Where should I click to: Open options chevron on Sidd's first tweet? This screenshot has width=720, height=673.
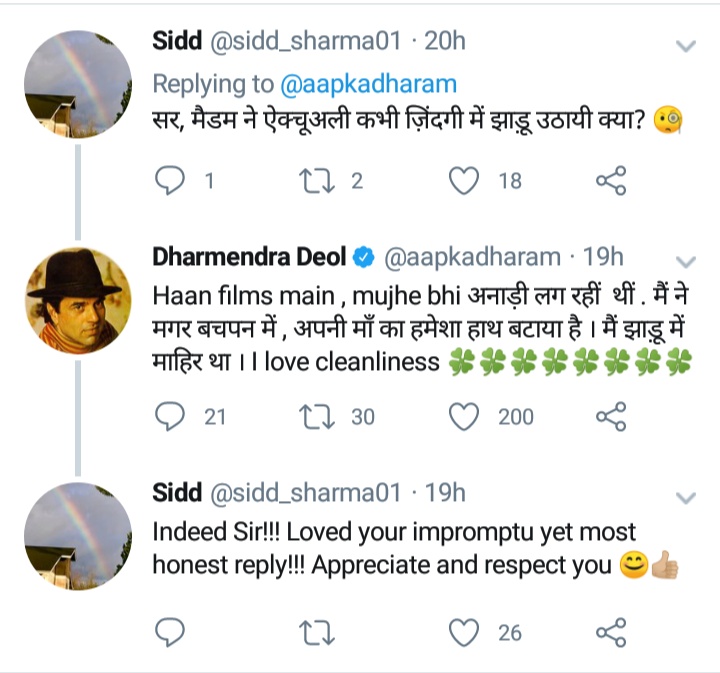point(686,46)
